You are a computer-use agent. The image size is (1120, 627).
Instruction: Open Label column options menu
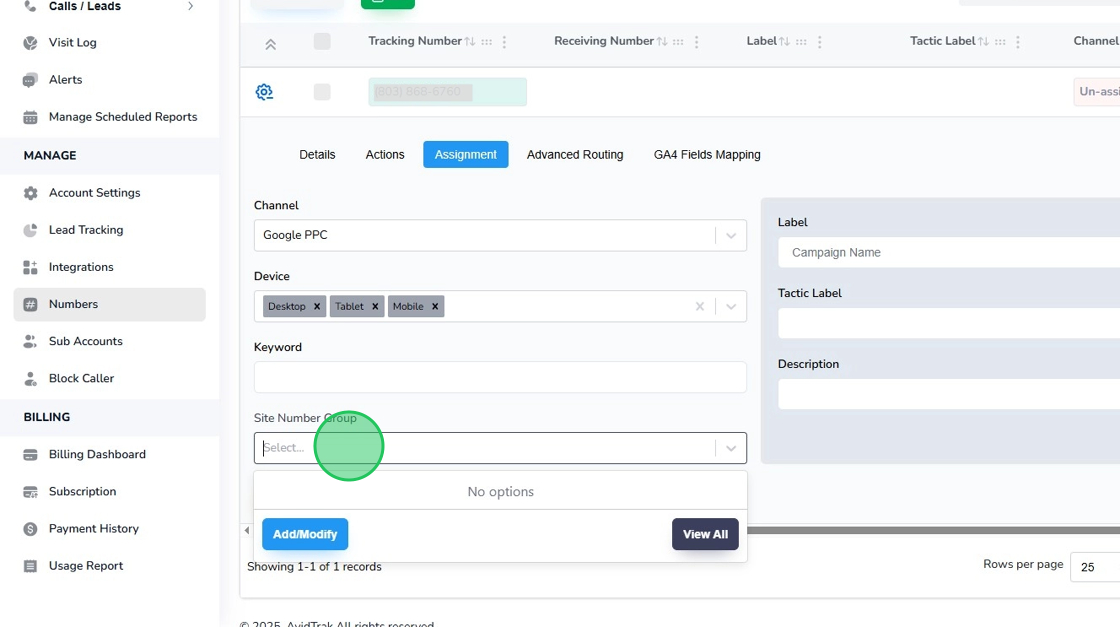pos(819,42)
